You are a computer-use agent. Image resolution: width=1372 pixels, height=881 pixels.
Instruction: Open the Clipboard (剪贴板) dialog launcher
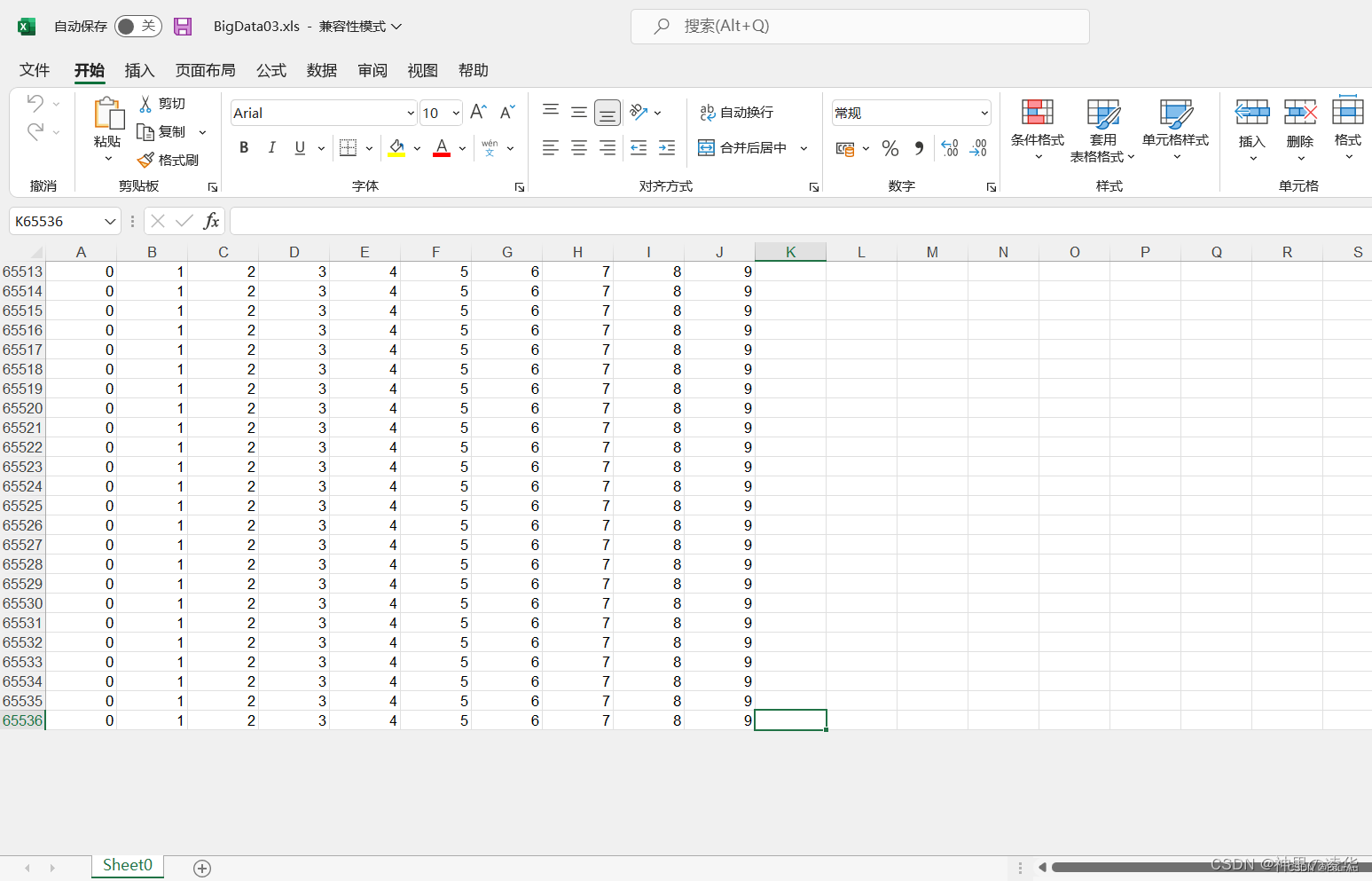click(213, 187)
